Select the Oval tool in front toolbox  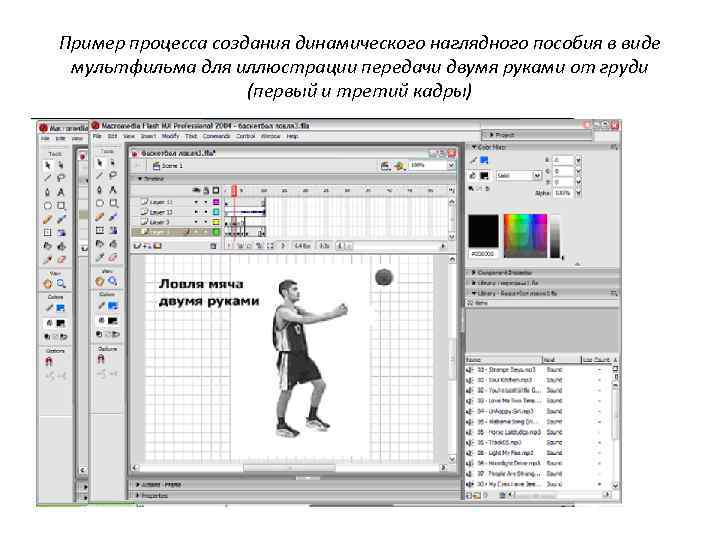click(x=100, y=203)
